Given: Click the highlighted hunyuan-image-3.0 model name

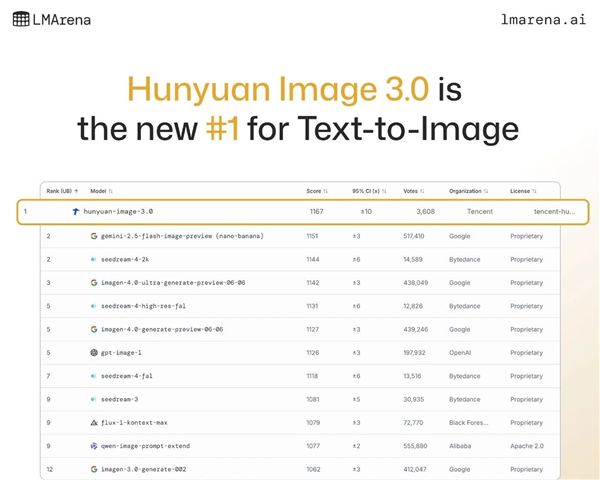Looking at the screenshot, I should point(118,211).
